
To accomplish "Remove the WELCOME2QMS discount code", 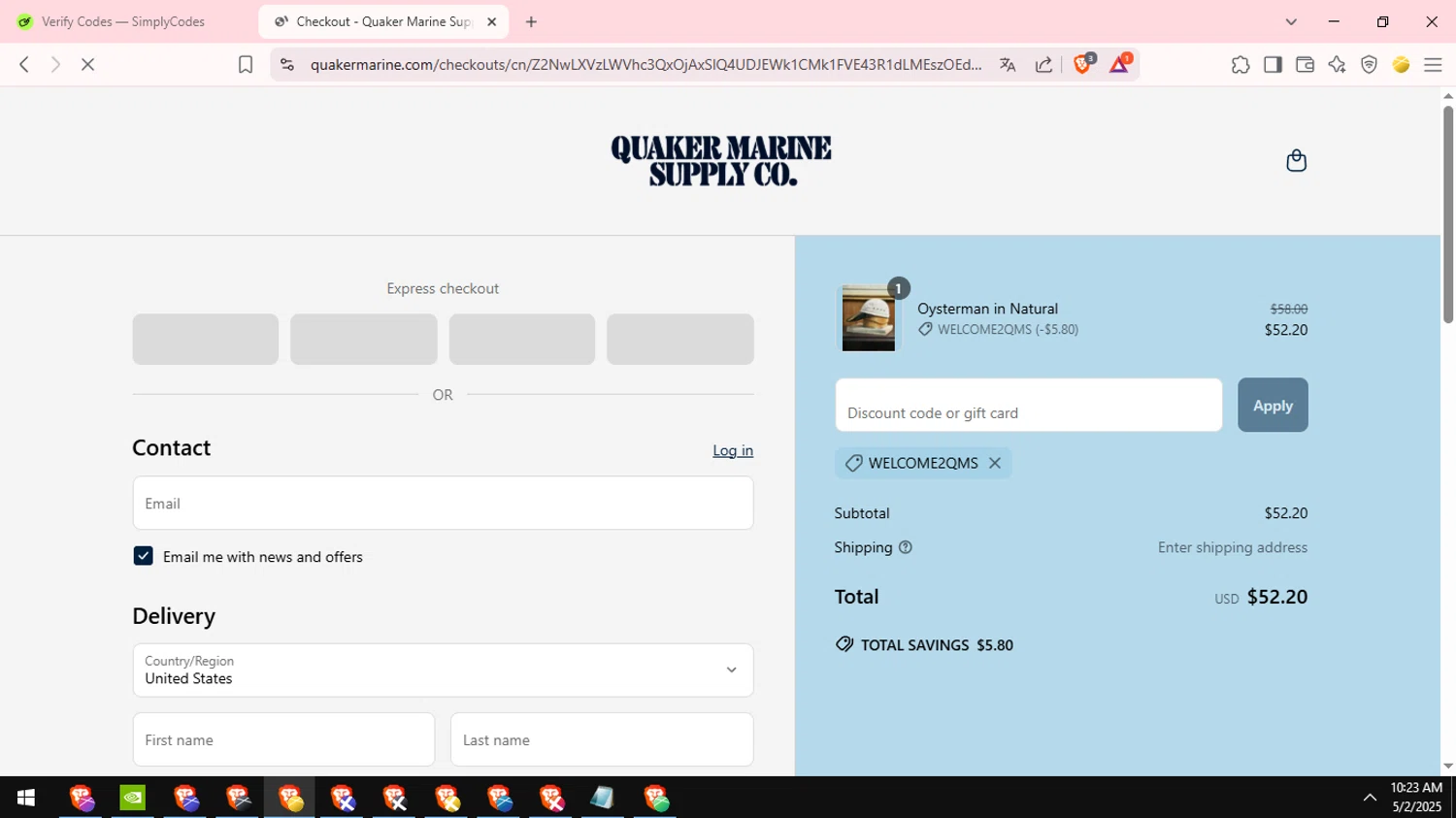I will coord(995,463).
